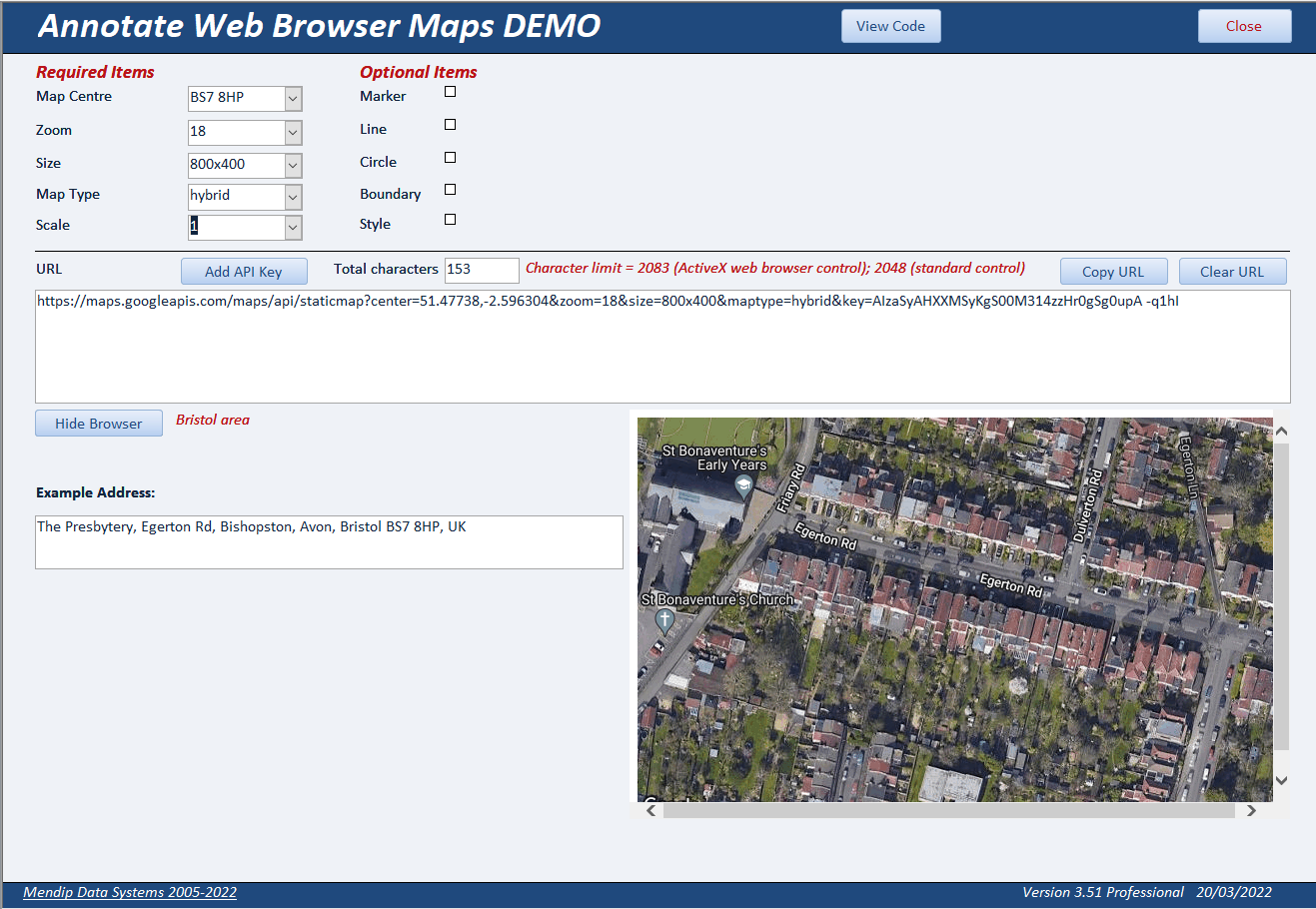Screen dimensions: 1316x909
Task: Click the Total characters field
Action: (482, 270)
